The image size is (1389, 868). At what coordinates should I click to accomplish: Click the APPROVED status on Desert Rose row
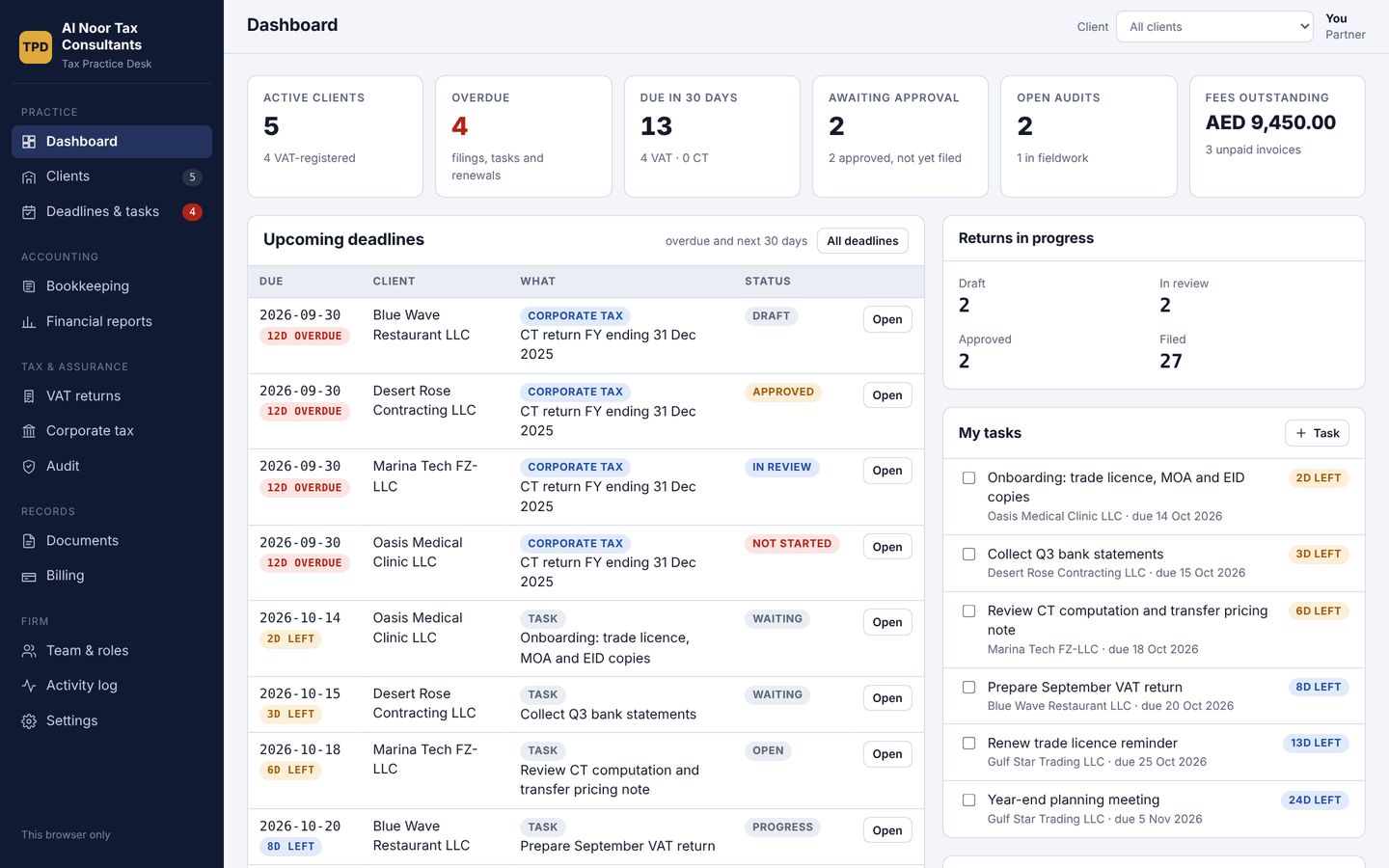(x=783, y=393)
